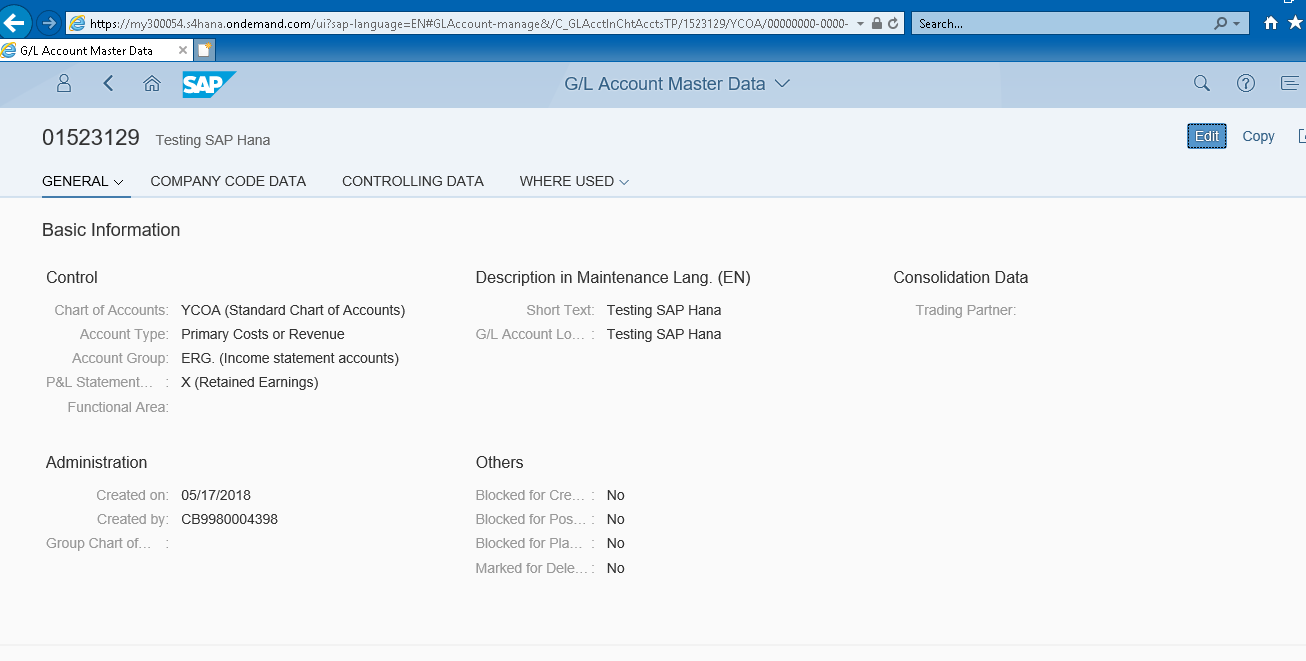
Task: Click in the browser Search box
Action: pos(1060,23)
